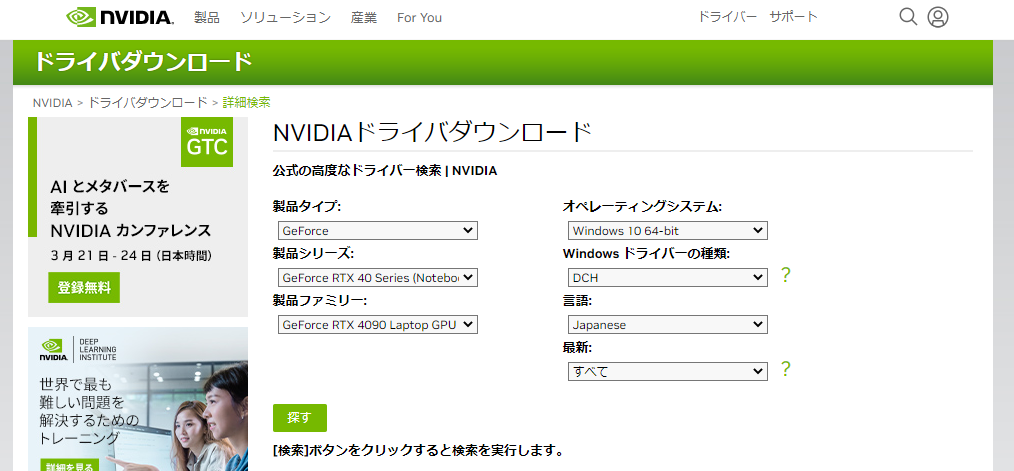Expand the Japanese language dropdown
Image resolution: width=1014 pixels, height=471 pixels.
[668, 324]
